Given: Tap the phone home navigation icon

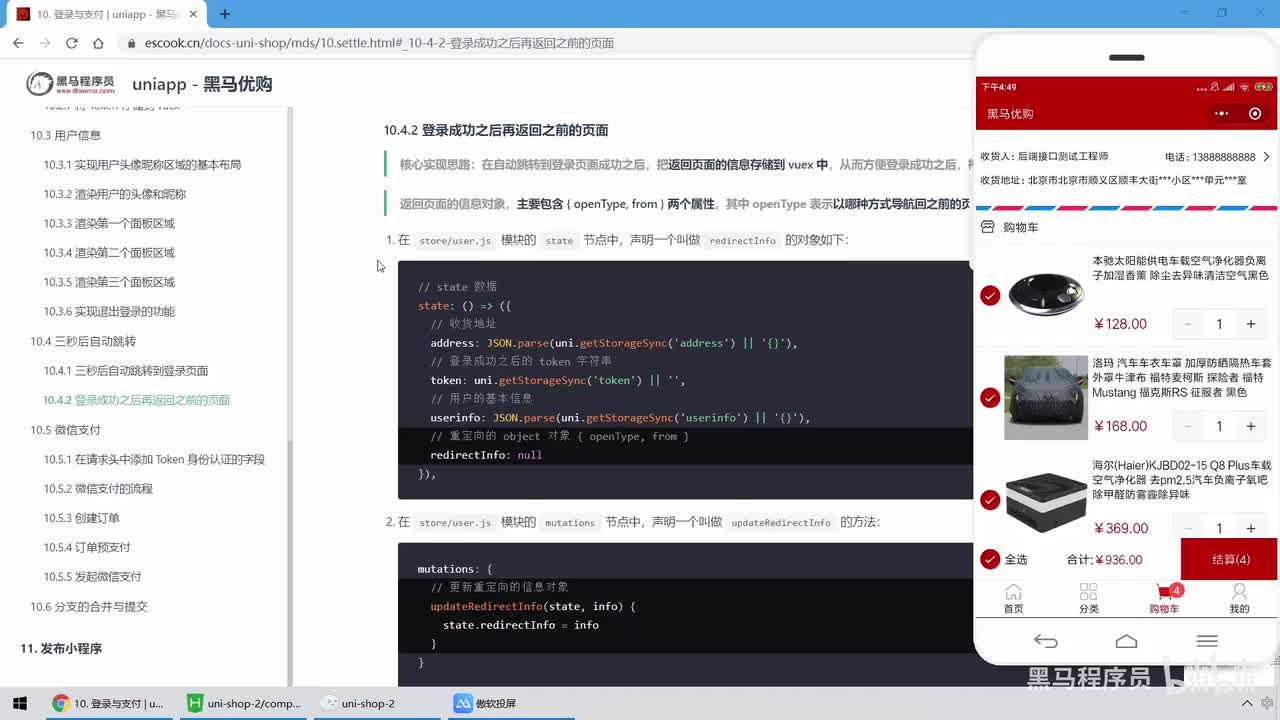Looking at the screenshot, I should coord(1126,641).
